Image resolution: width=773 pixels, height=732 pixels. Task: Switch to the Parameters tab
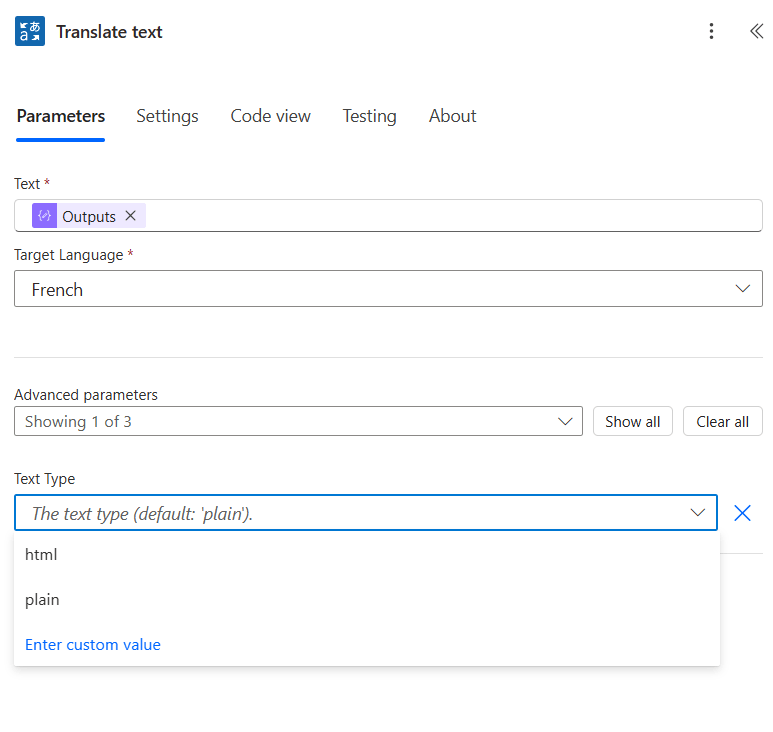[x=61, y=116]
